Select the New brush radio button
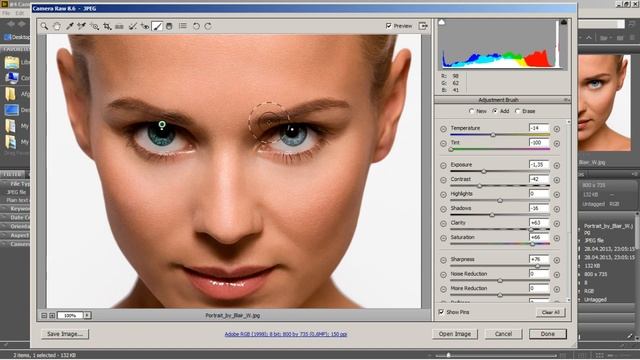Viewport: 640px width, 360px height. [x=471, y=111]
